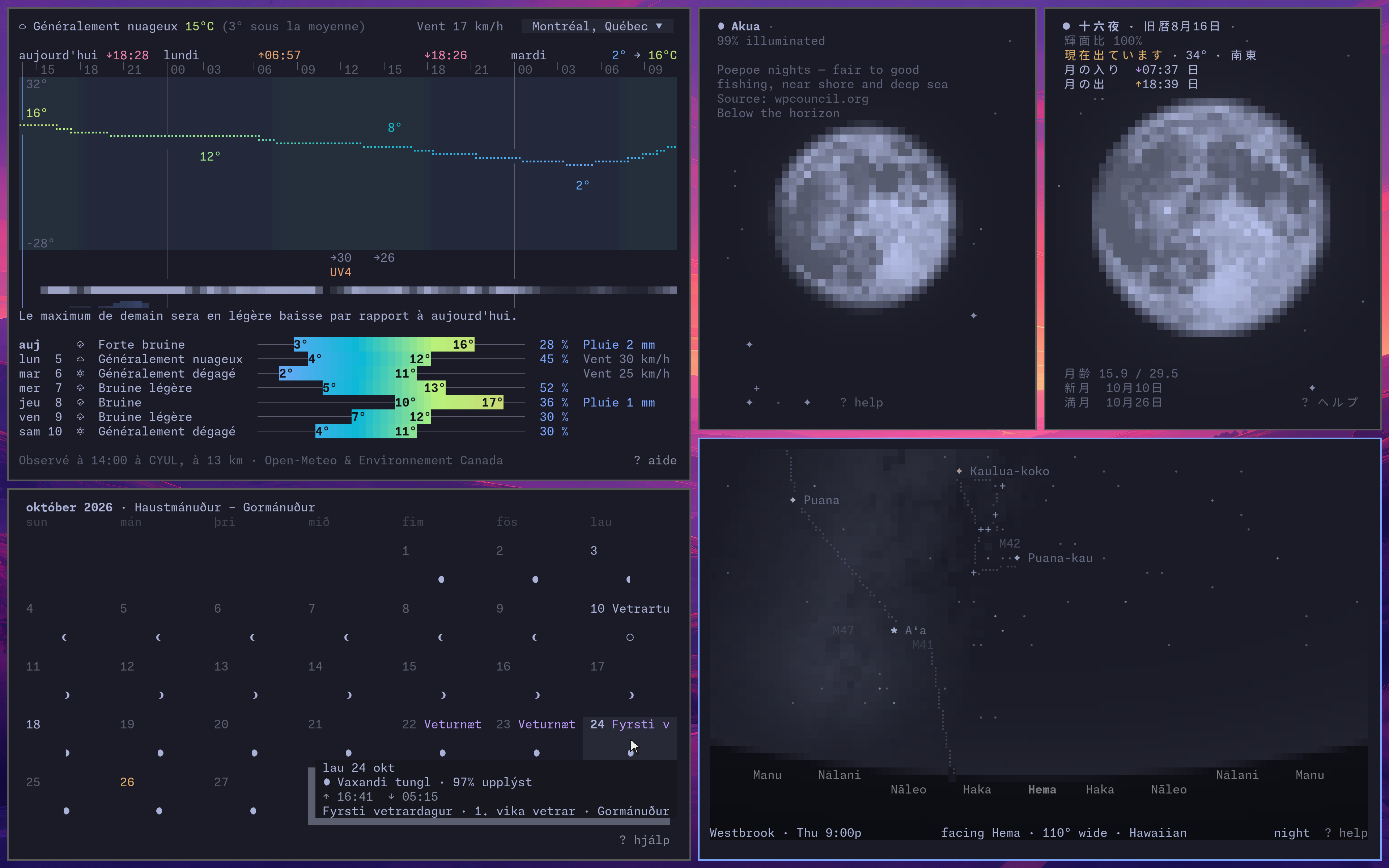This screenshot has width=1389, height=868.
Task: Click the sunset time 18:28 for today
Action: coord(127,55)
